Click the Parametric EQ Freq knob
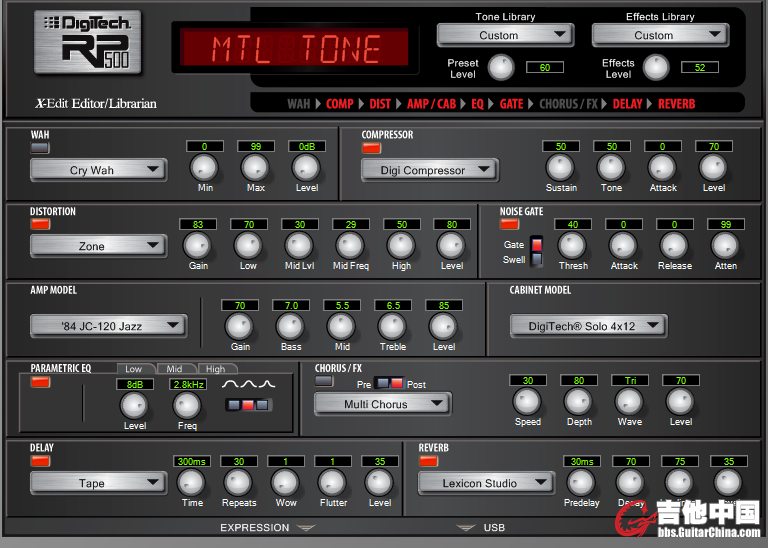The height and width of the screenshot is (548, 768). pyautogui.click(x=187, y=405)
